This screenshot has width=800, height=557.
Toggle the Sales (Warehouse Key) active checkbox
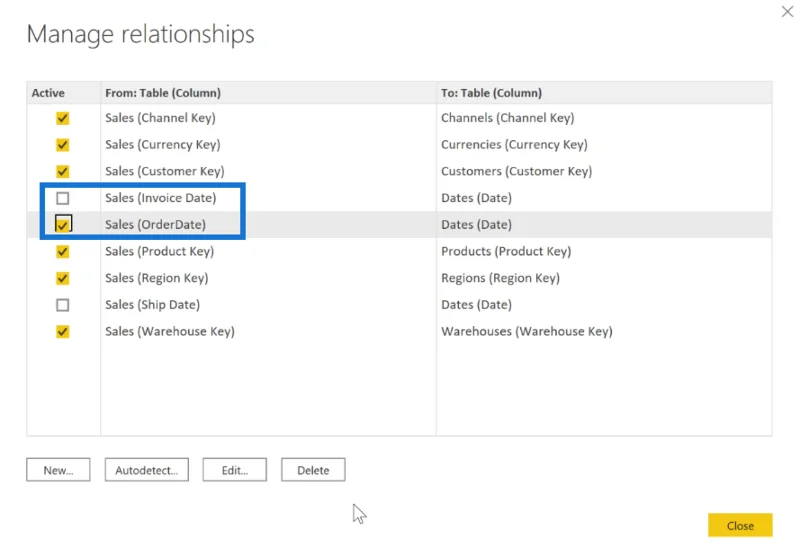tap(62, 332)
